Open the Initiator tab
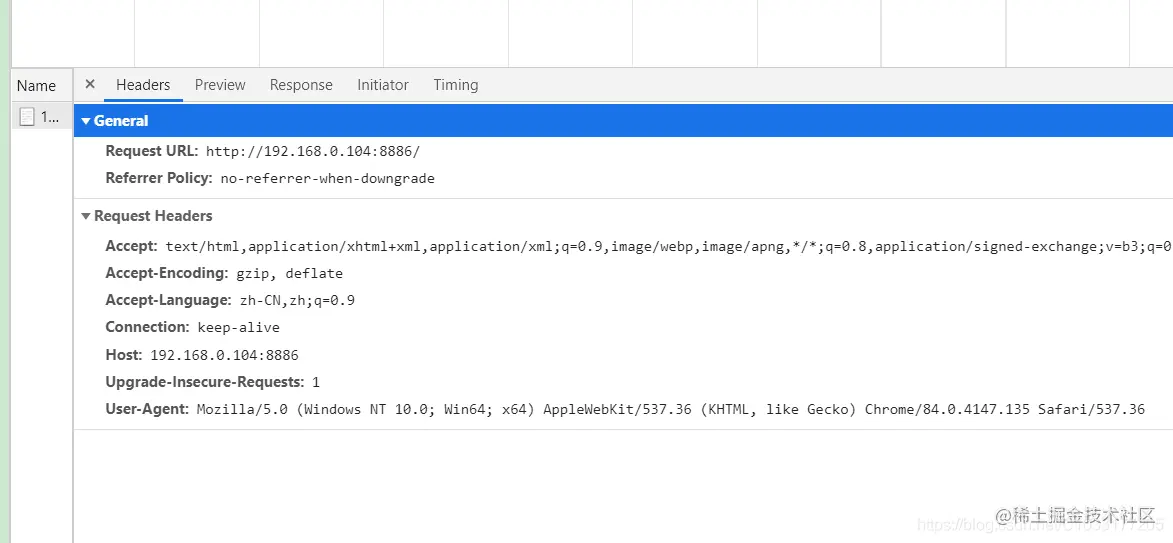Screen dimensions: 1173x543 click(383, 85)
